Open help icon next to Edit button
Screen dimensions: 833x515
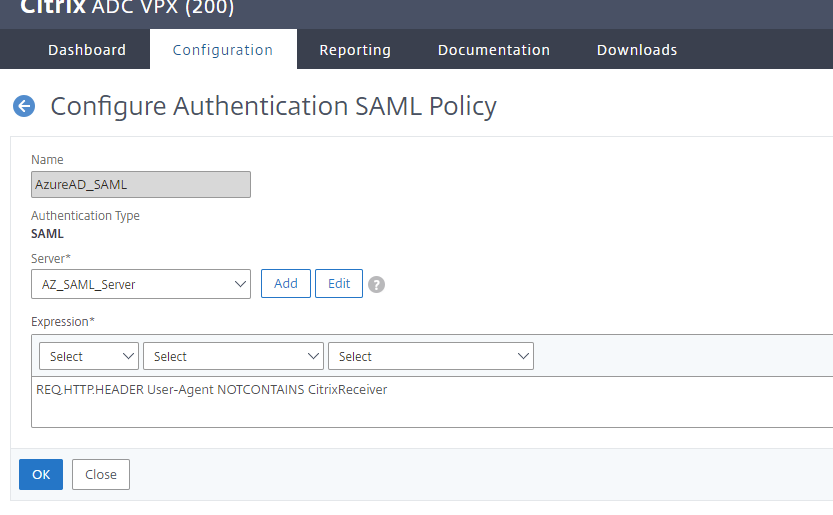(x=376, y=284)
